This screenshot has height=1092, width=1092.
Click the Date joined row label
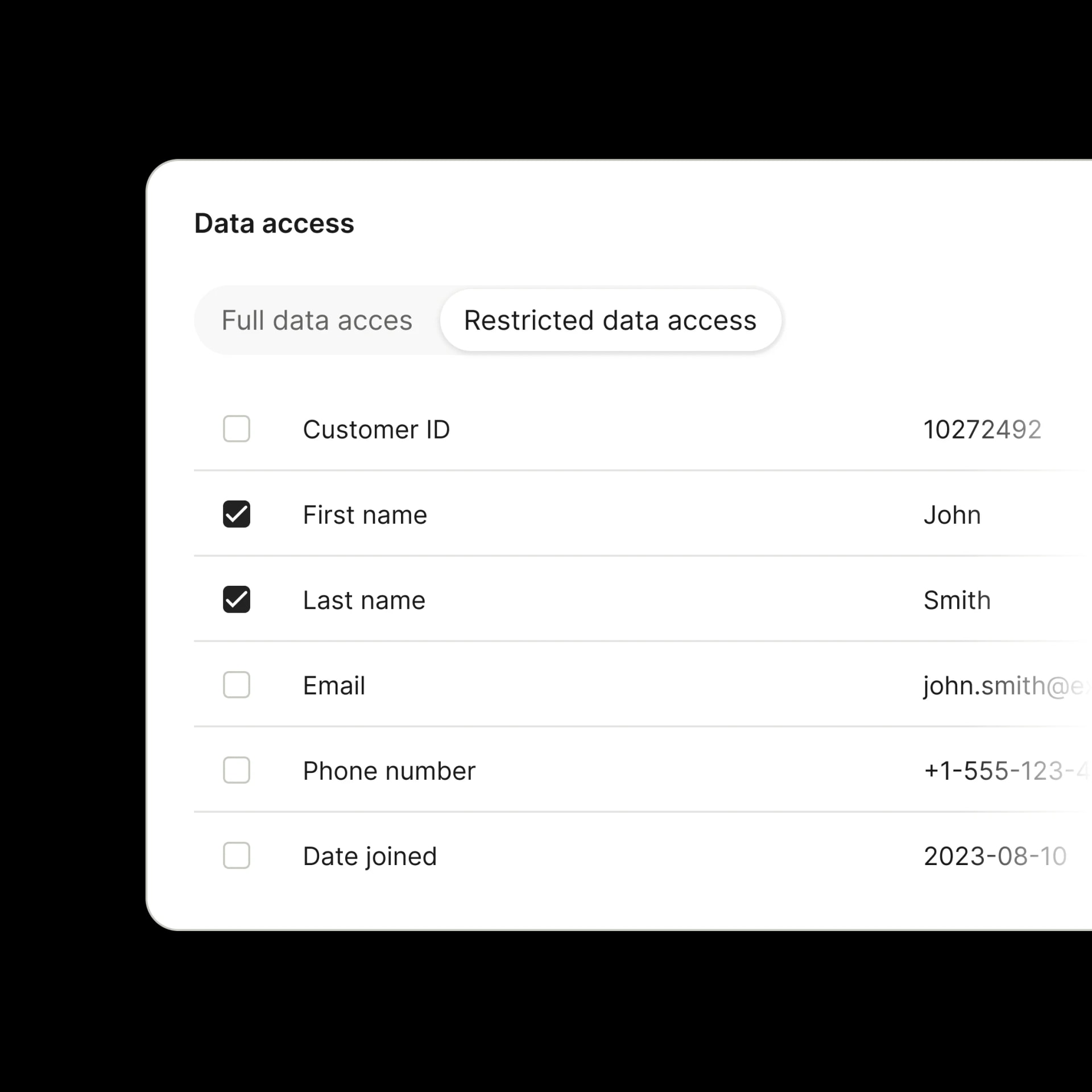point(370,856)
